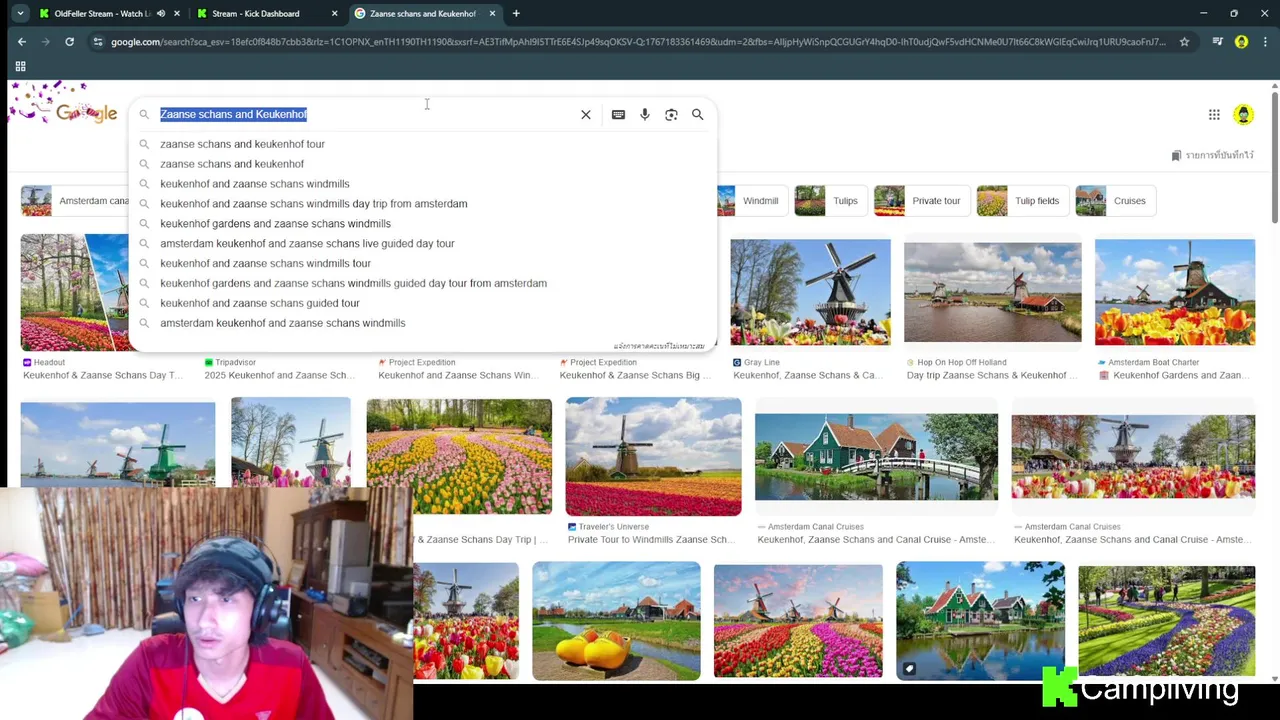Open the Amsterdam Boat Charter image result
Viewport: 1280px width, 720px height.
click(1175, 292)
